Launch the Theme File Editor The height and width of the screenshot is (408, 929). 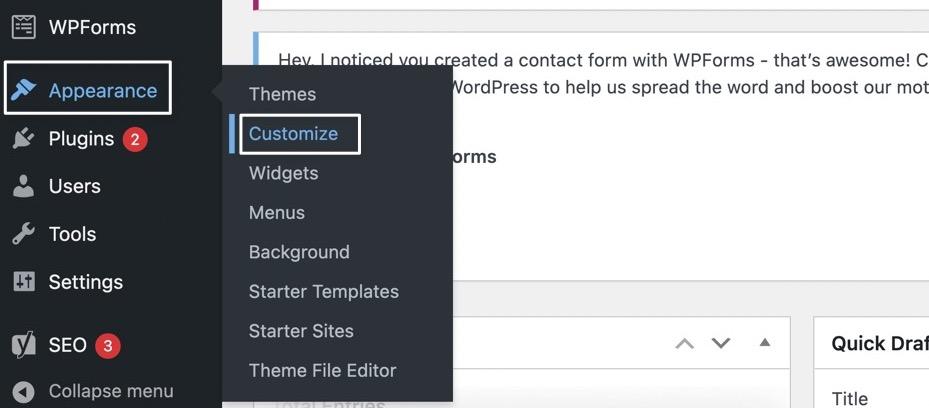tap(322, 370)
